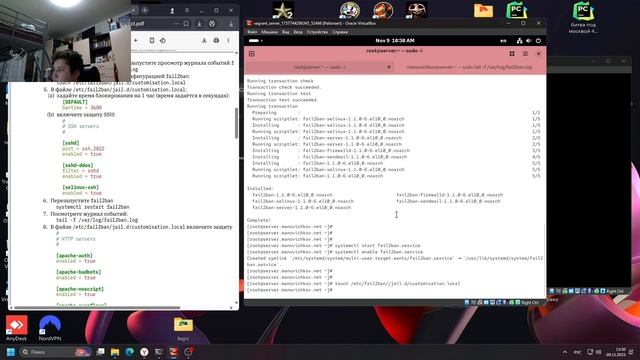Open the Cuphead desktop shortcut

tap(350, 10)
